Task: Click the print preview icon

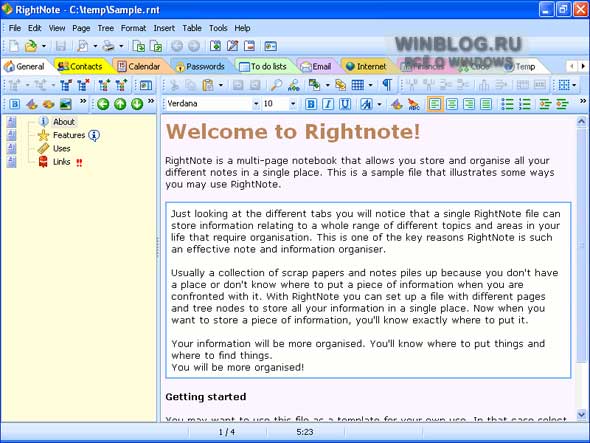Action: 82,46
